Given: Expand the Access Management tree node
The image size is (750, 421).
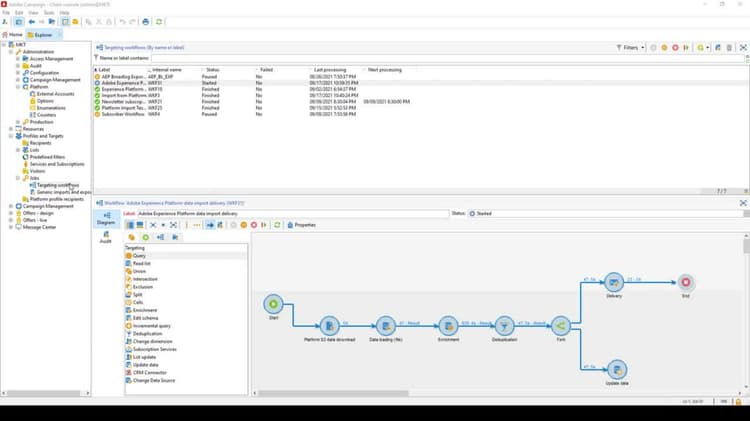Looking at the screenshot, I should (18, 59).
